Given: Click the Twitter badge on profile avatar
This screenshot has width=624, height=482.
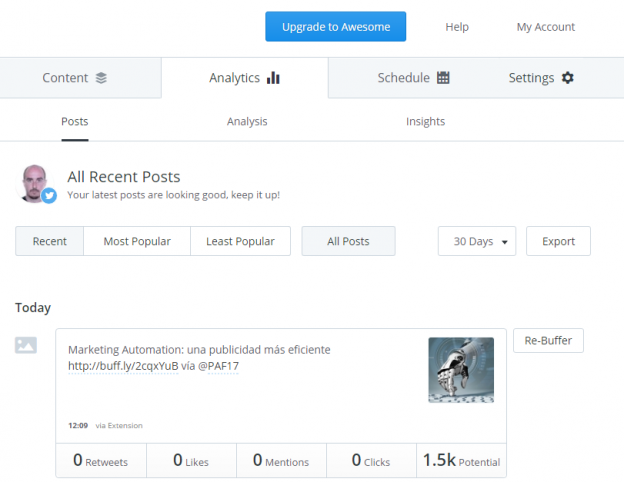Looking at the screenshot, I should (49, 196).
